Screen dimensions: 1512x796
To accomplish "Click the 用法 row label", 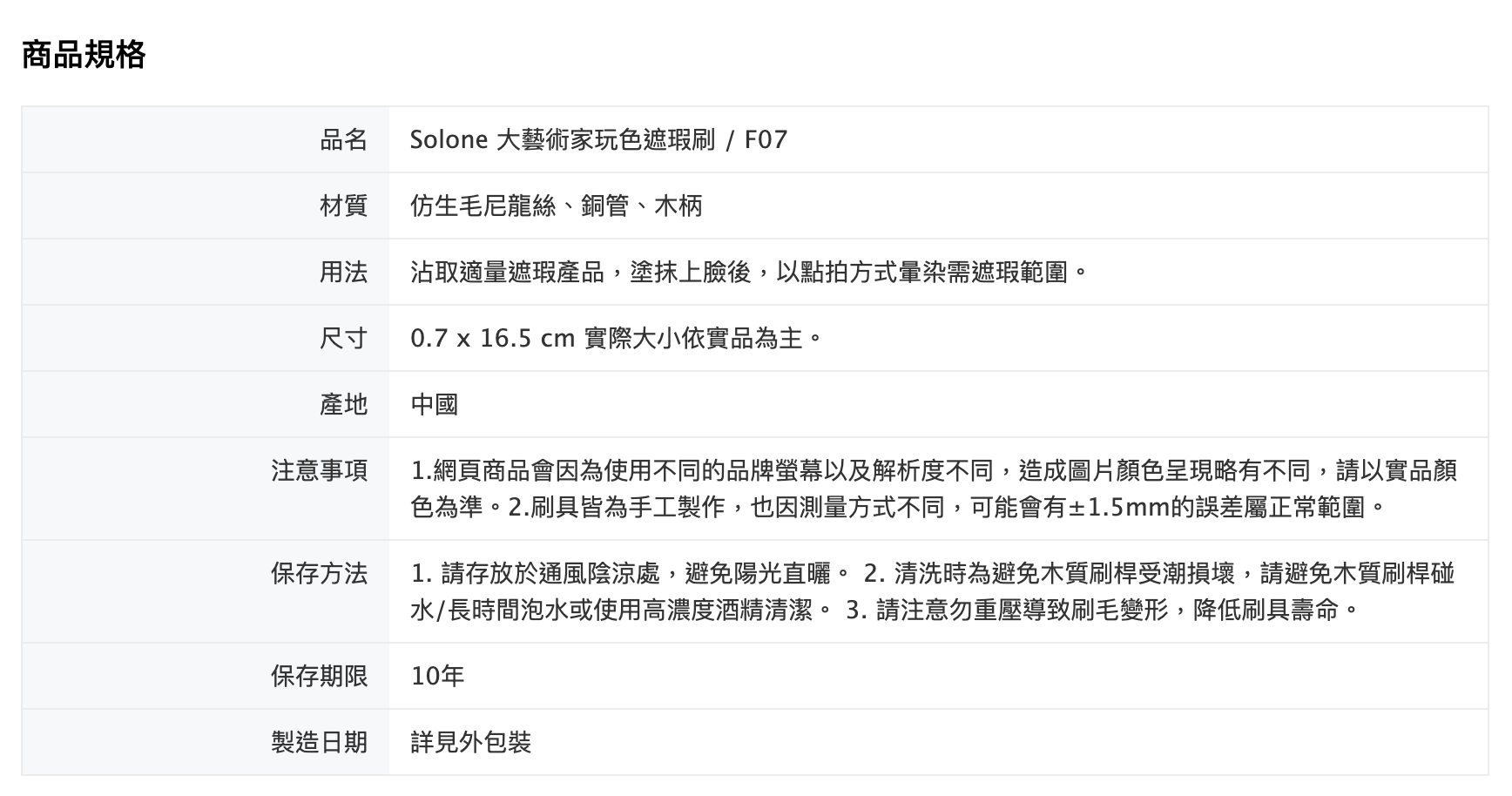I will click(x=343, y=273).
